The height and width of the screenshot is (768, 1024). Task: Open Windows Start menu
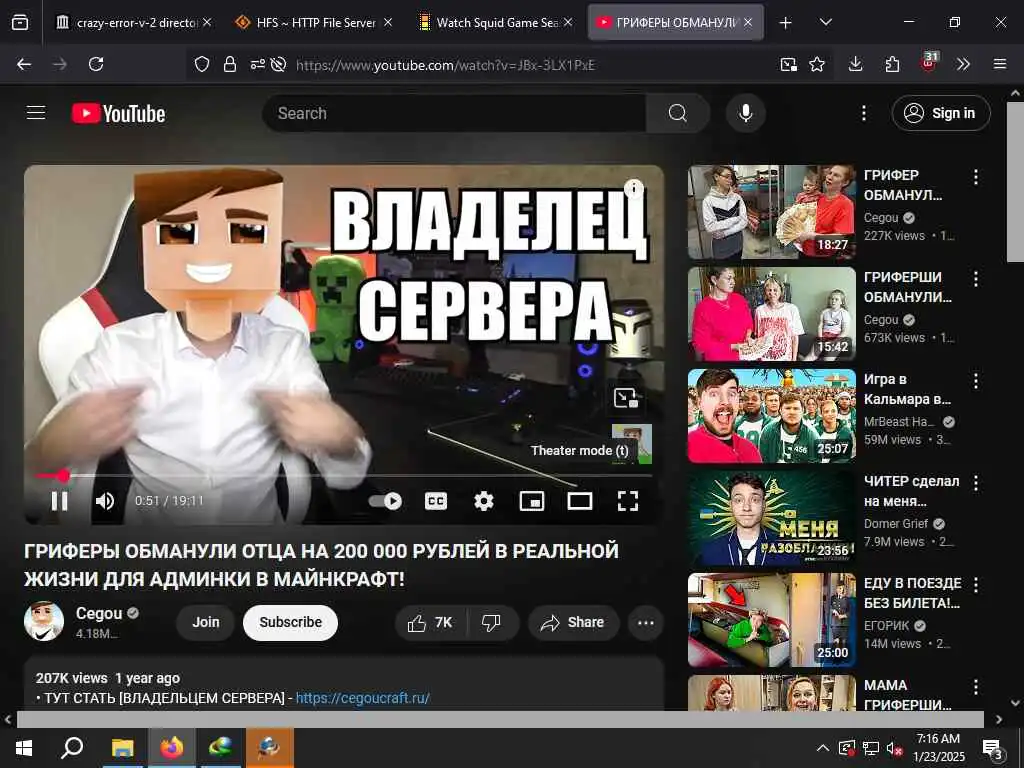click(x=24, y=748)
